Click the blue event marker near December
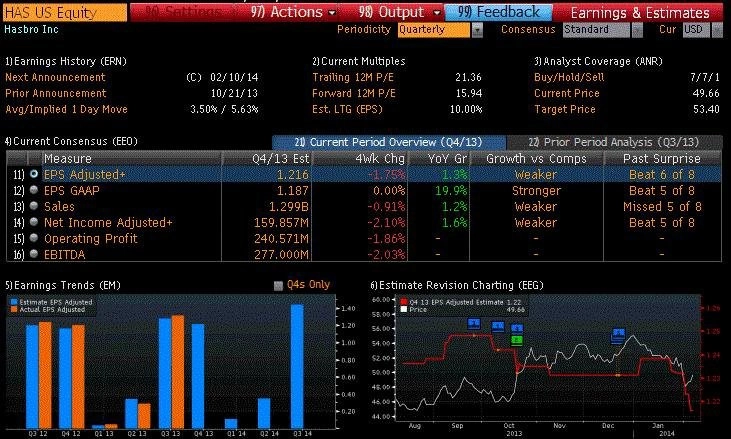 [619, 334]
